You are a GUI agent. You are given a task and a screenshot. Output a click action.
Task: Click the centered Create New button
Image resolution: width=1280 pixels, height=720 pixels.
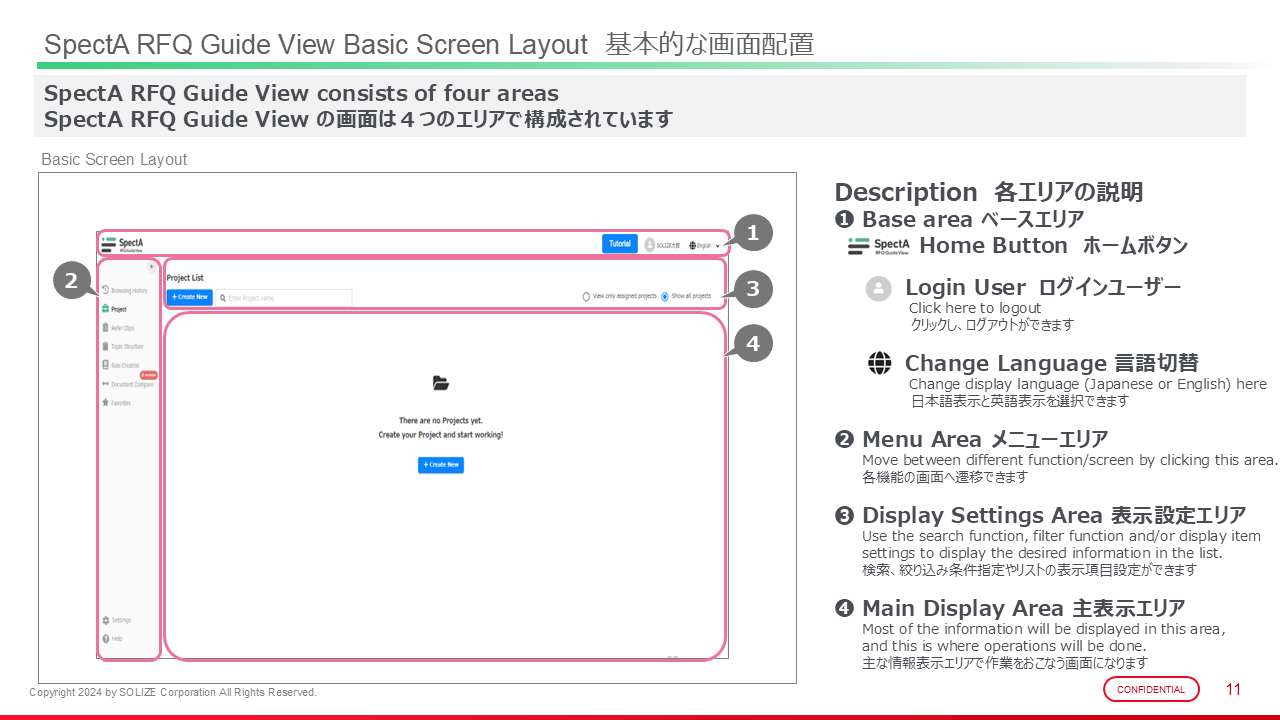click(441, 465)
